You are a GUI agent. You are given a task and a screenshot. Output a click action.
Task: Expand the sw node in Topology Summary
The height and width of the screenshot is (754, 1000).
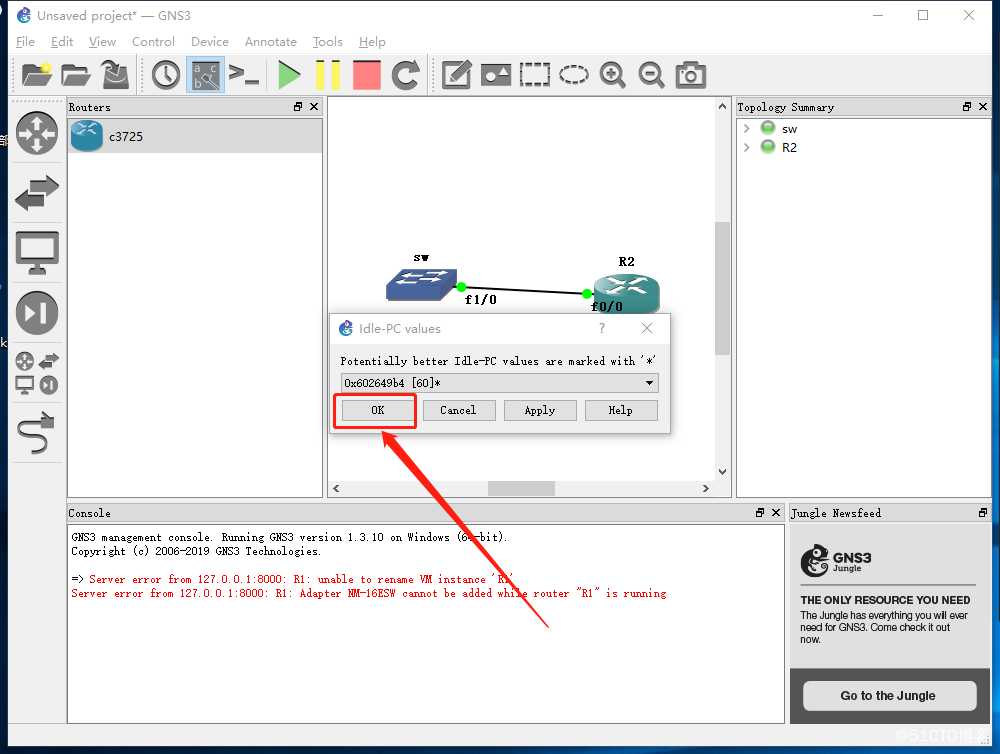746,128
